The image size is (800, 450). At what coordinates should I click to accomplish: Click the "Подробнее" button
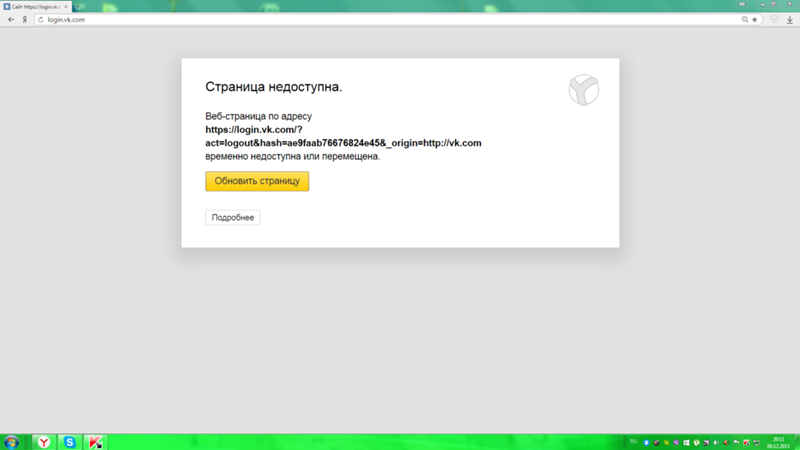(233, 217)
